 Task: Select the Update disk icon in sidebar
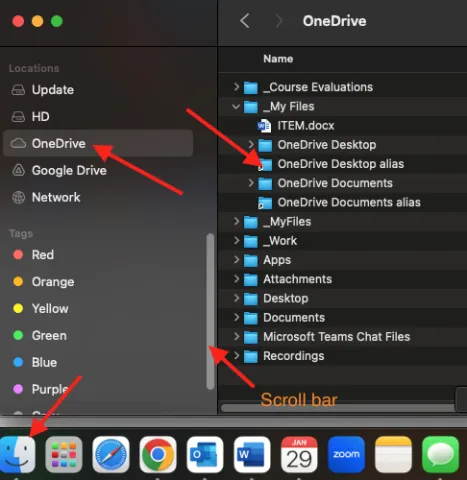pos(18,90)
